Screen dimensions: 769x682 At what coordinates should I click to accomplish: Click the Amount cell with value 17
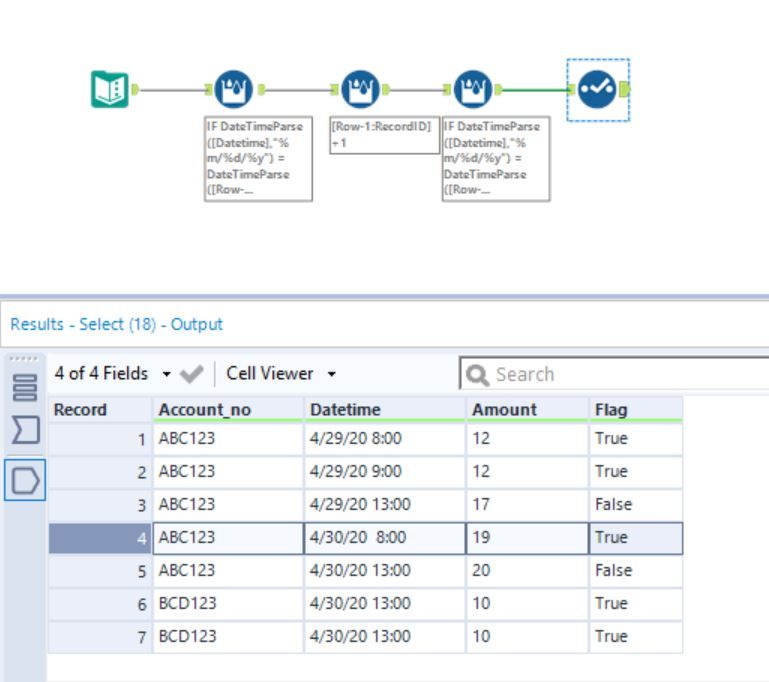pyautogui.click(x=527, y=505)
